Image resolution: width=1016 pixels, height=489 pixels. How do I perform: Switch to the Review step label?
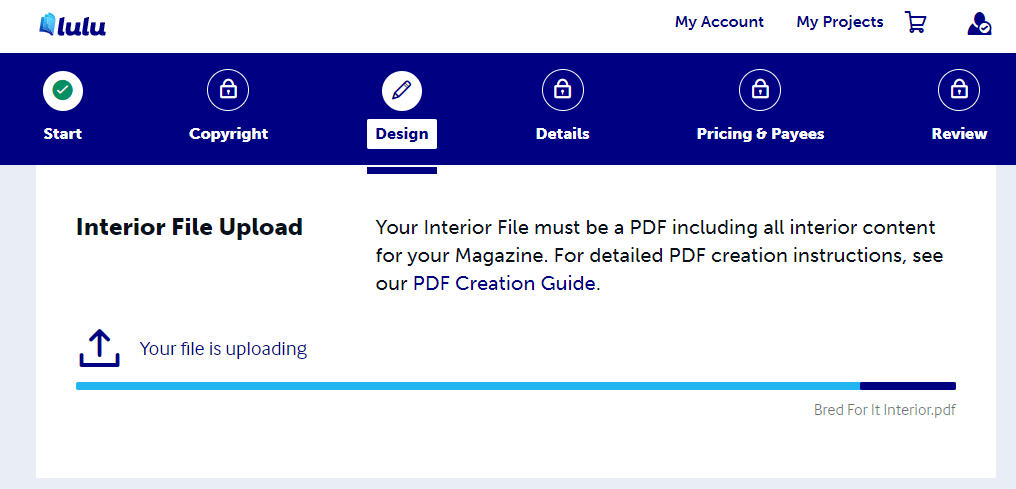[959, 134]
